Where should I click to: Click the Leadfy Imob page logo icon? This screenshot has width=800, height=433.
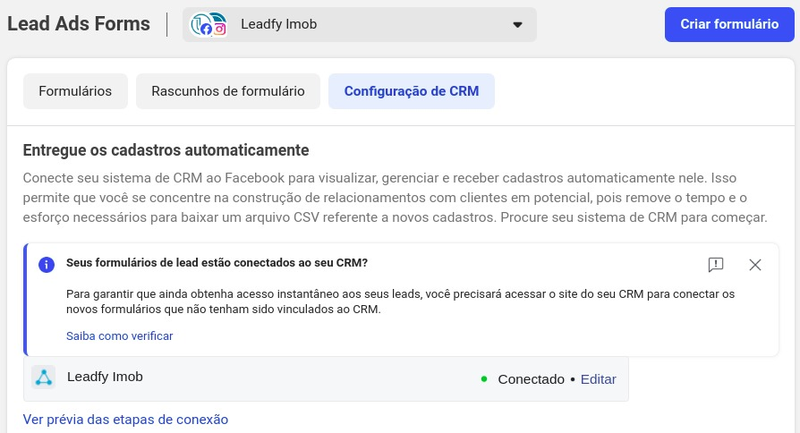208,24
